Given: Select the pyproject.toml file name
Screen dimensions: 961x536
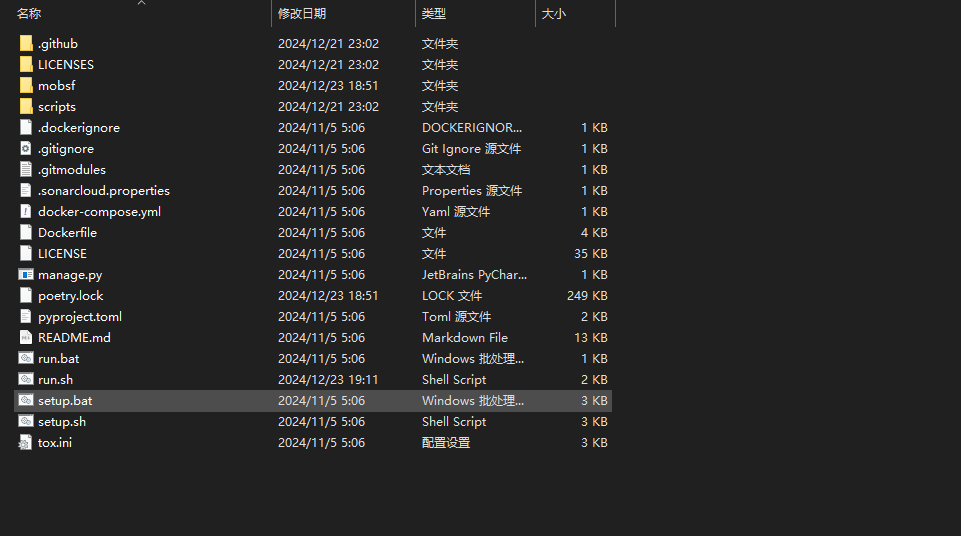Looking at the screenshot, I should click(80, 316).
